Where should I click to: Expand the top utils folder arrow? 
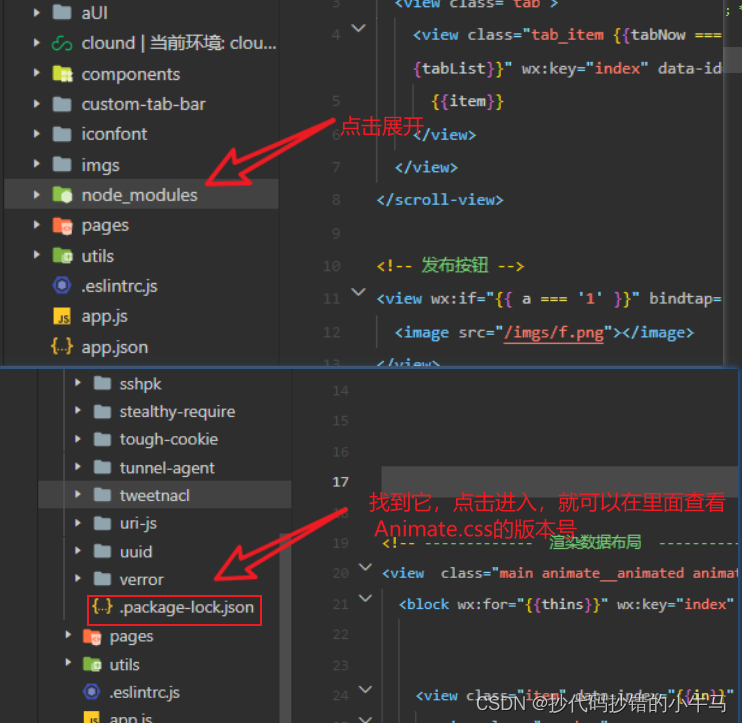click(x=36, y=255)
